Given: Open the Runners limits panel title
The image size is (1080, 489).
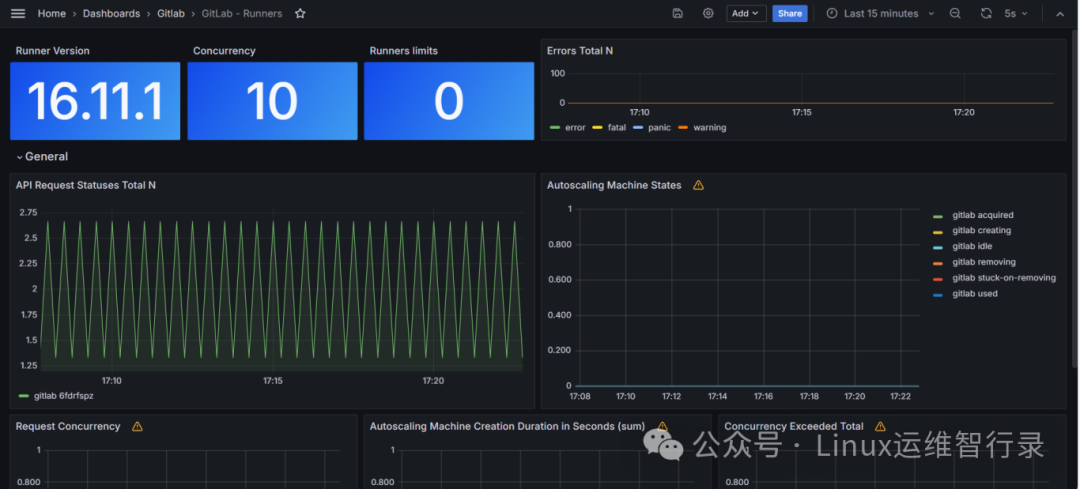Looking at the screenshot, I should [404, 51].
